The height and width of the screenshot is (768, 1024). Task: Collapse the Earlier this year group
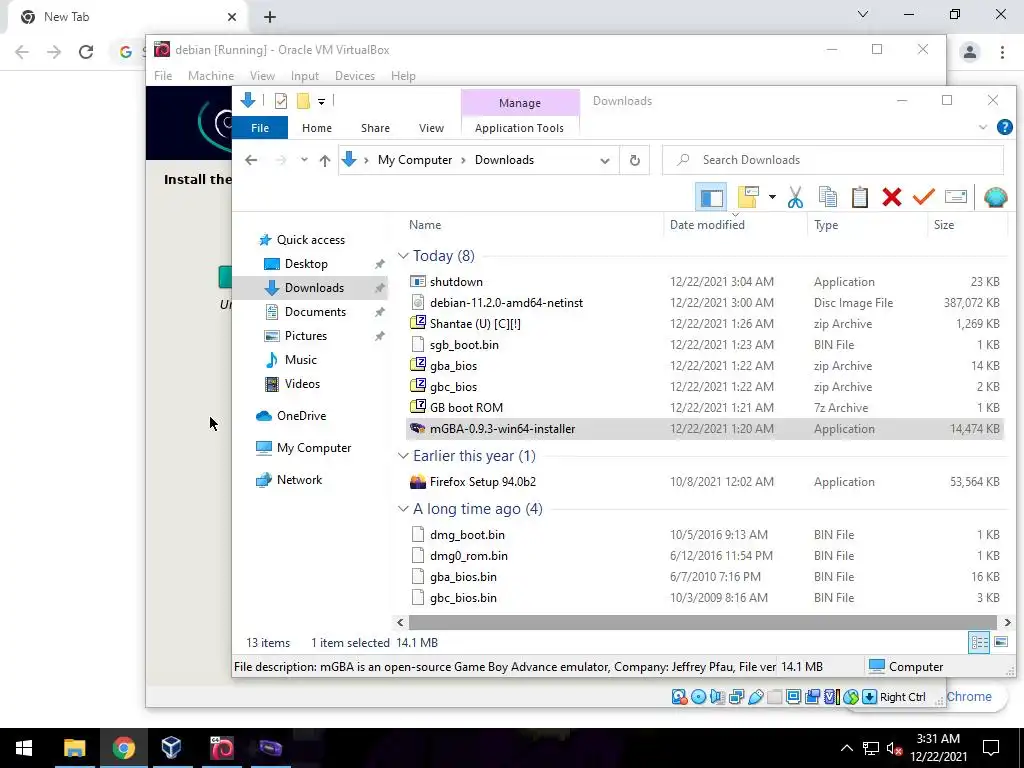[x=403, y=455]
